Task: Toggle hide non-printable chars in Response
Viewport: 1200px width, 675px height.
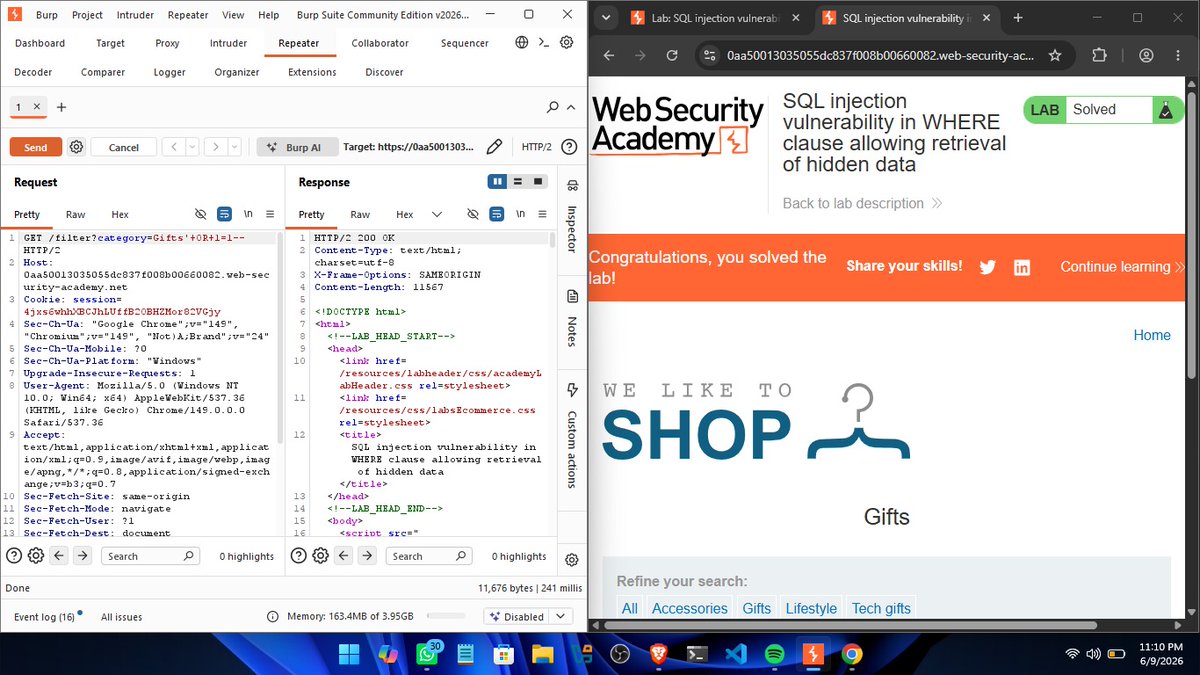Action: point(473,214)
